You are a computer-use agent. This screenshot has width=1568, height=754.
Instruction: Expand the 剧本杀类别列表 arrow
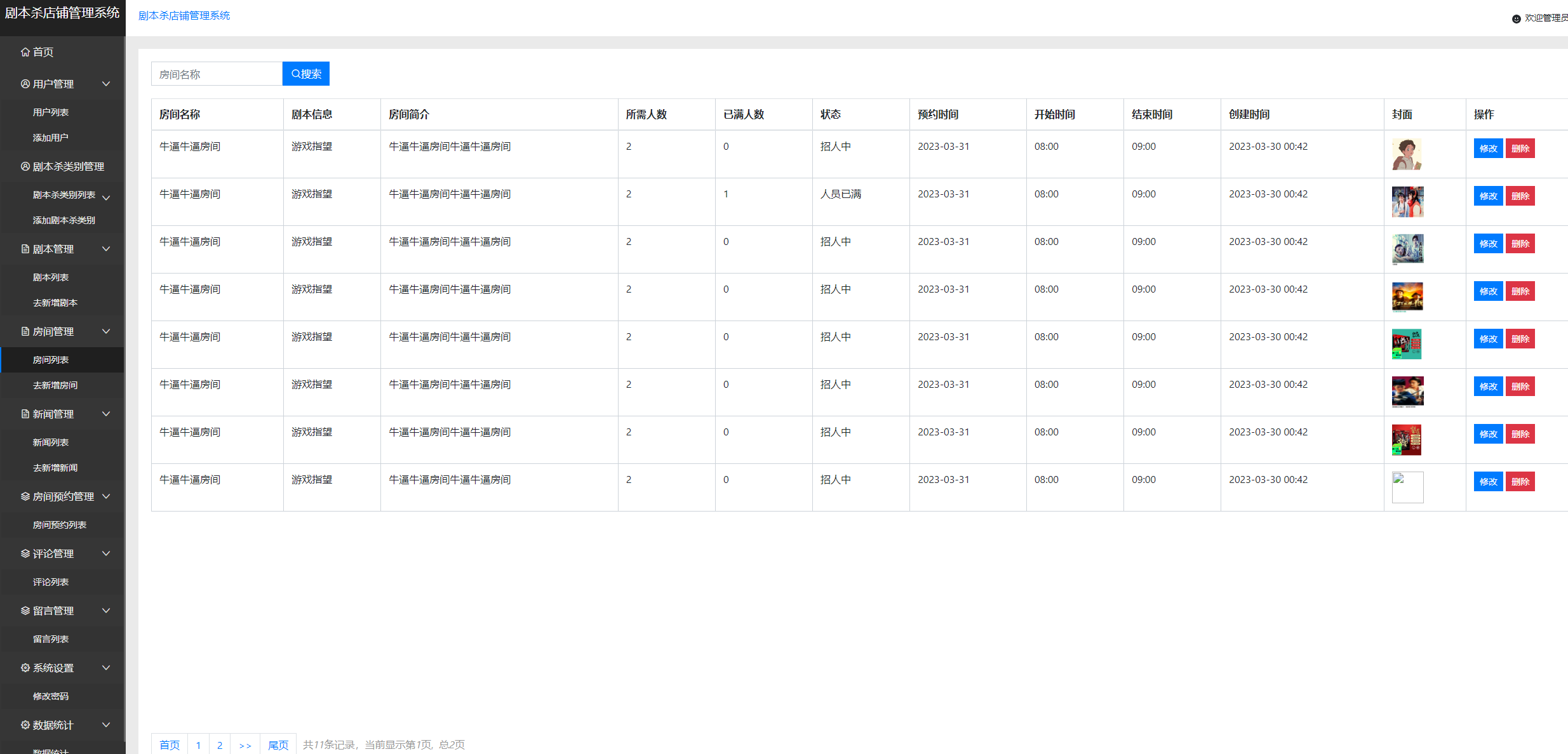(106, 197)
